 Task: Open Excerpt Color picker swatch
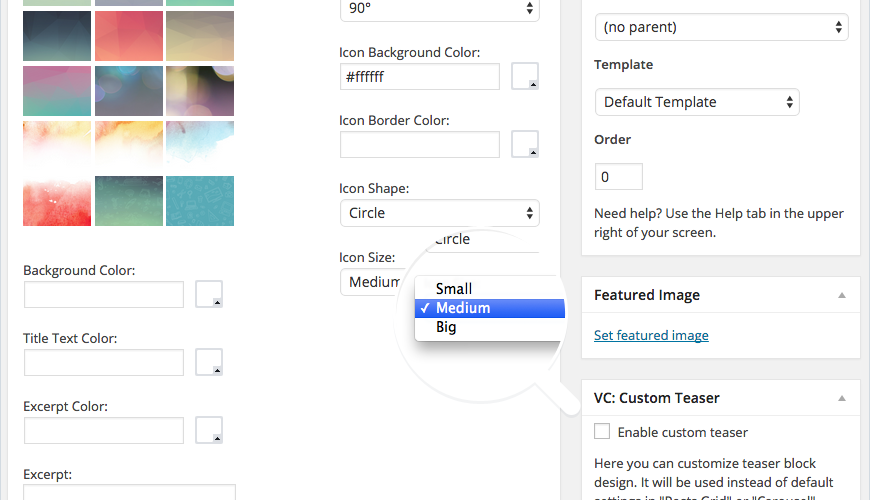209,430
